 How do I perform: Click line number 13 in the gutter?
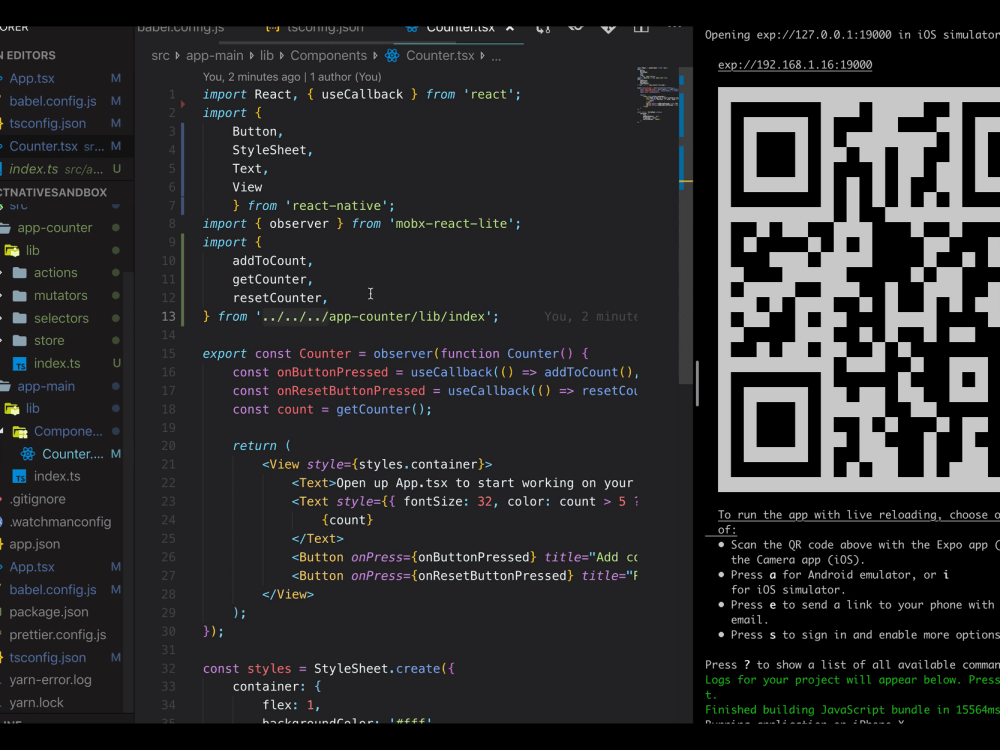pyautogui.click(x=168, y=316)
